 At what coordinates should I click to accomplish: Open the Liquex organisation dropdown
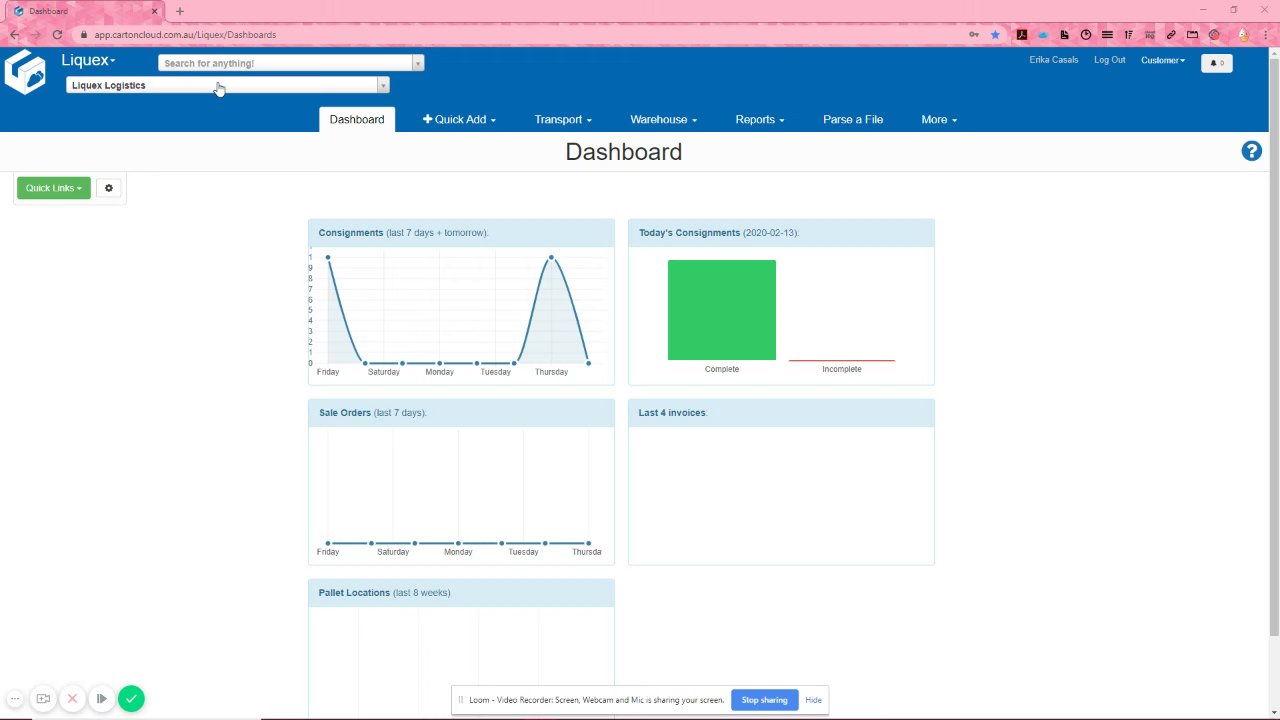[88, 60]
